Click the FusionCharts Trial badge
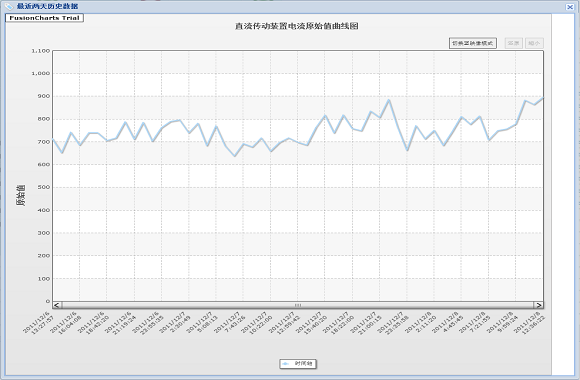Screen dimensions: 580x380 [x=44, y=18]
